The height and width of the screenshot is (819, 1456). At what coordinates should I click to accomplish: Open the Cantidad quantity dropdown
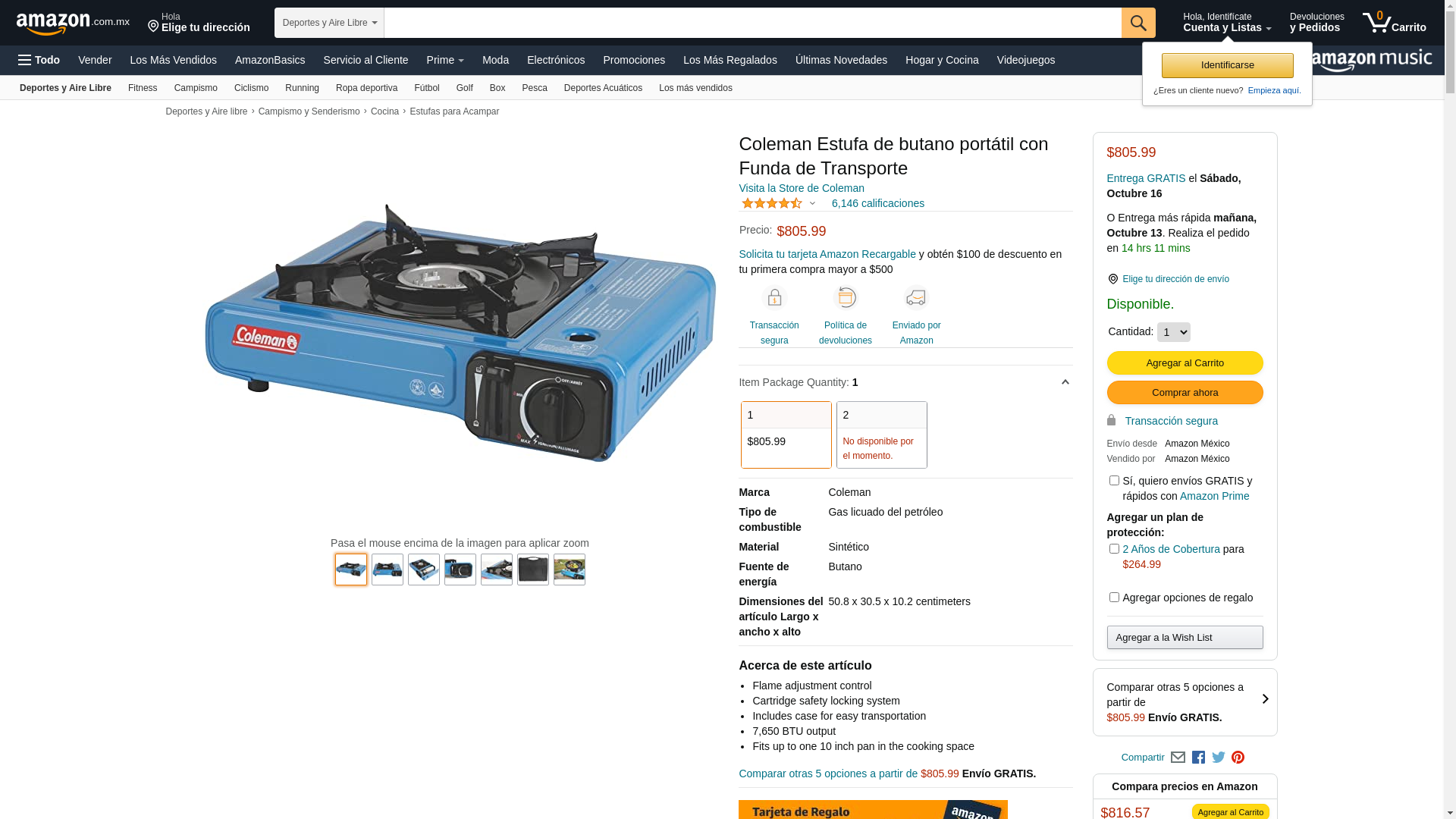1173,332
